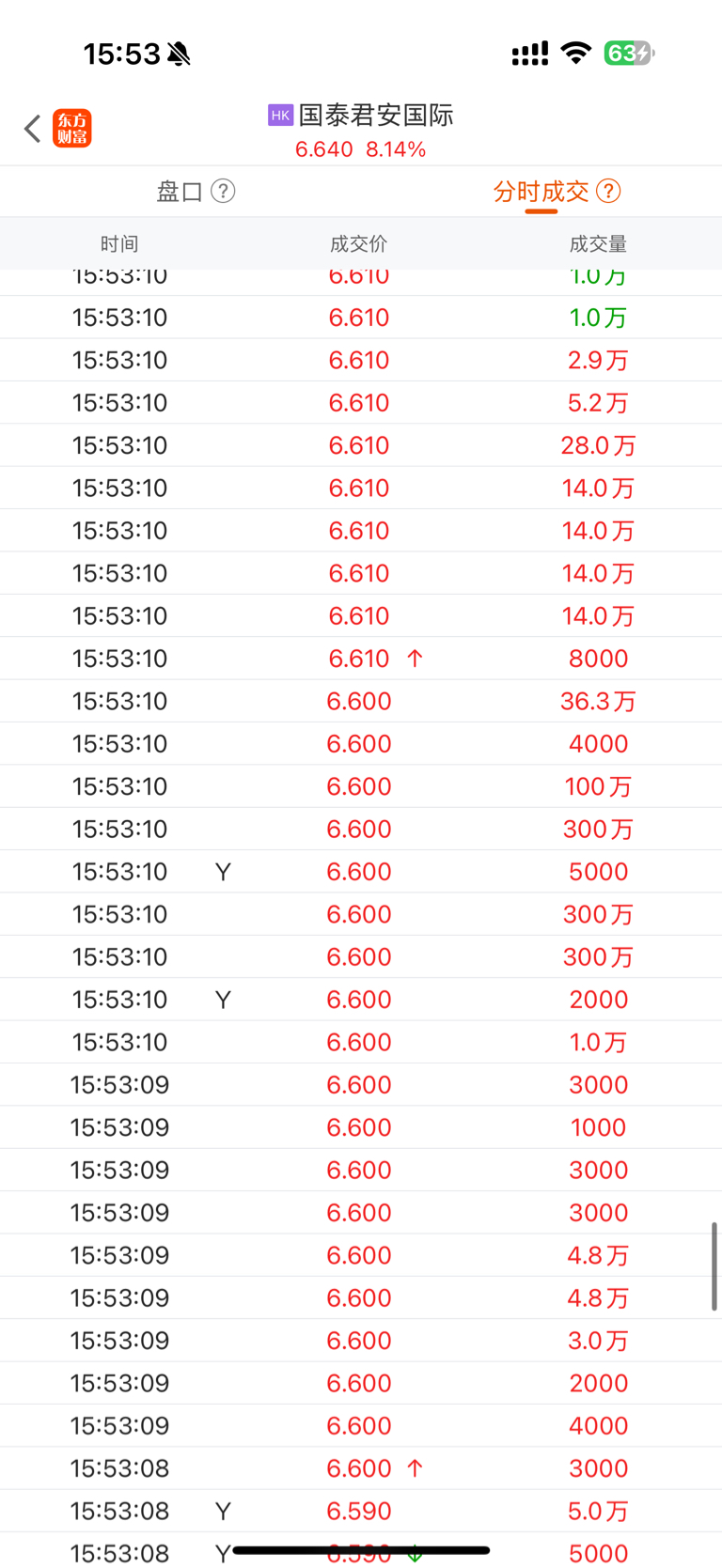Switch to the 盘口 tab
Screen dimensions: 722x1568
180,192
